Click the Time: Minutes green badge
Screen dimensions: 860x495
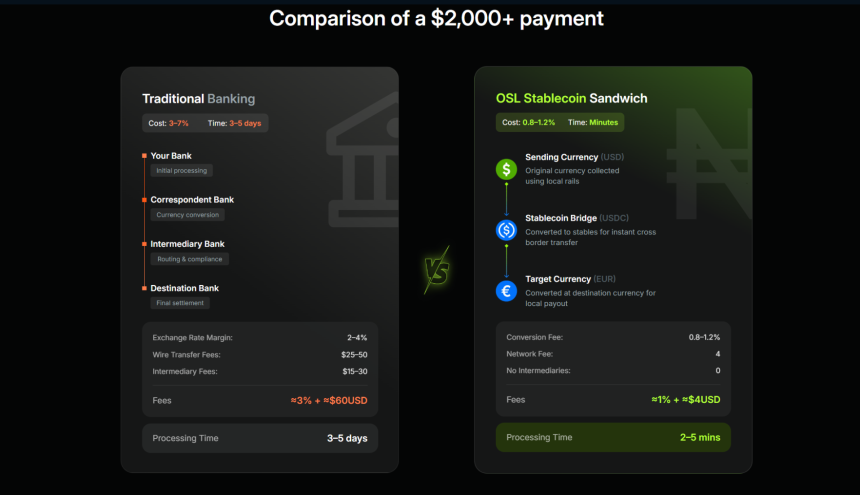click(594, 122)
